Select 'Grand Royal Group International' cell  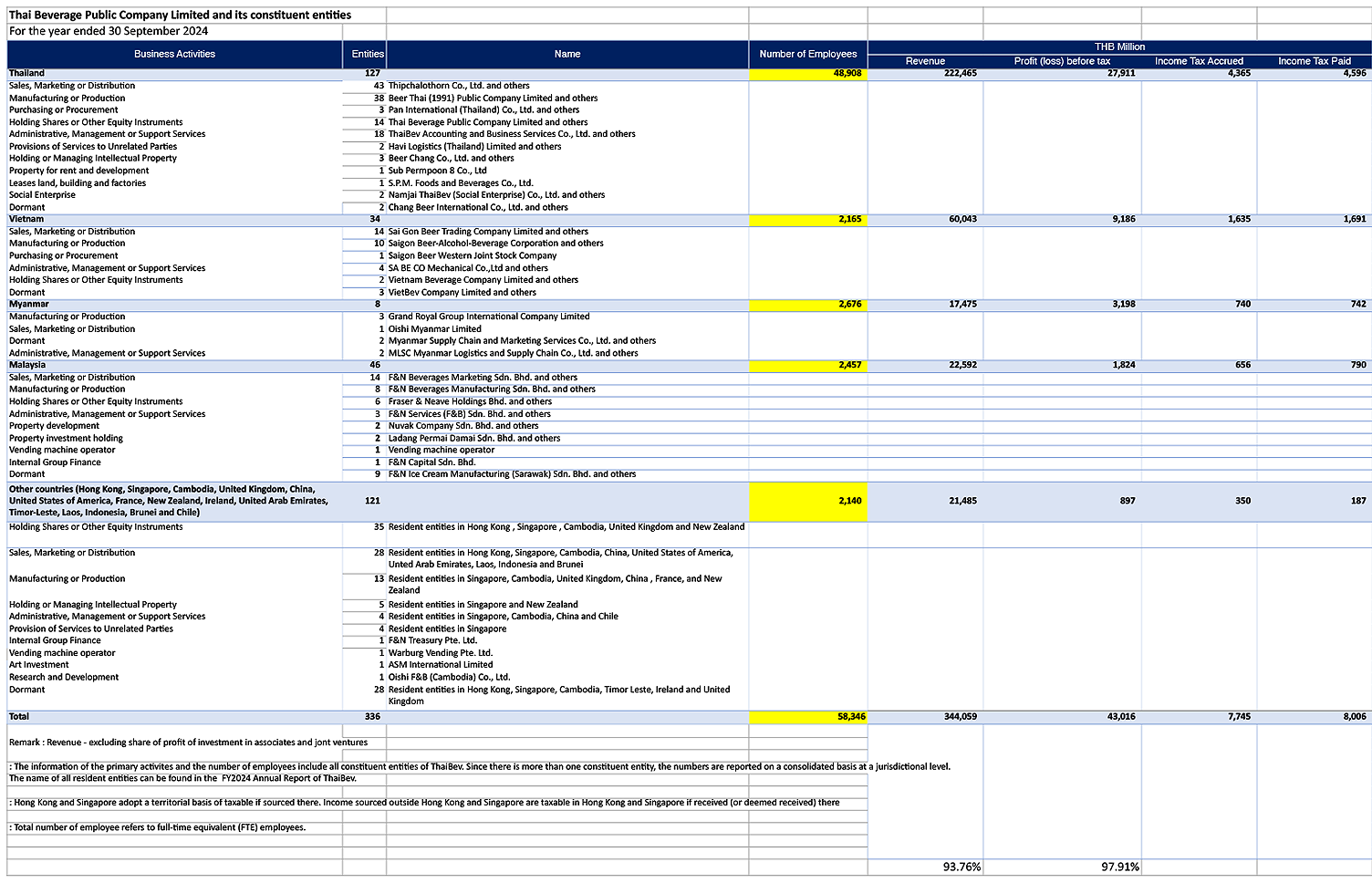click(x=489, y=317)
